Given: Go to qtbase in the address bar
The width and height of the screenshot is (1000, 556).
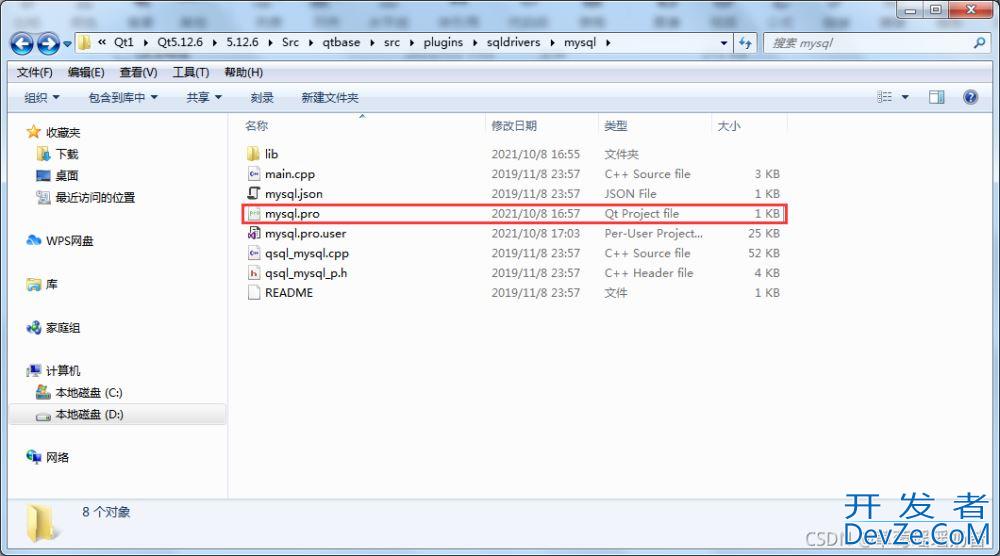Looking at the screenshot, I should (341, 42).
